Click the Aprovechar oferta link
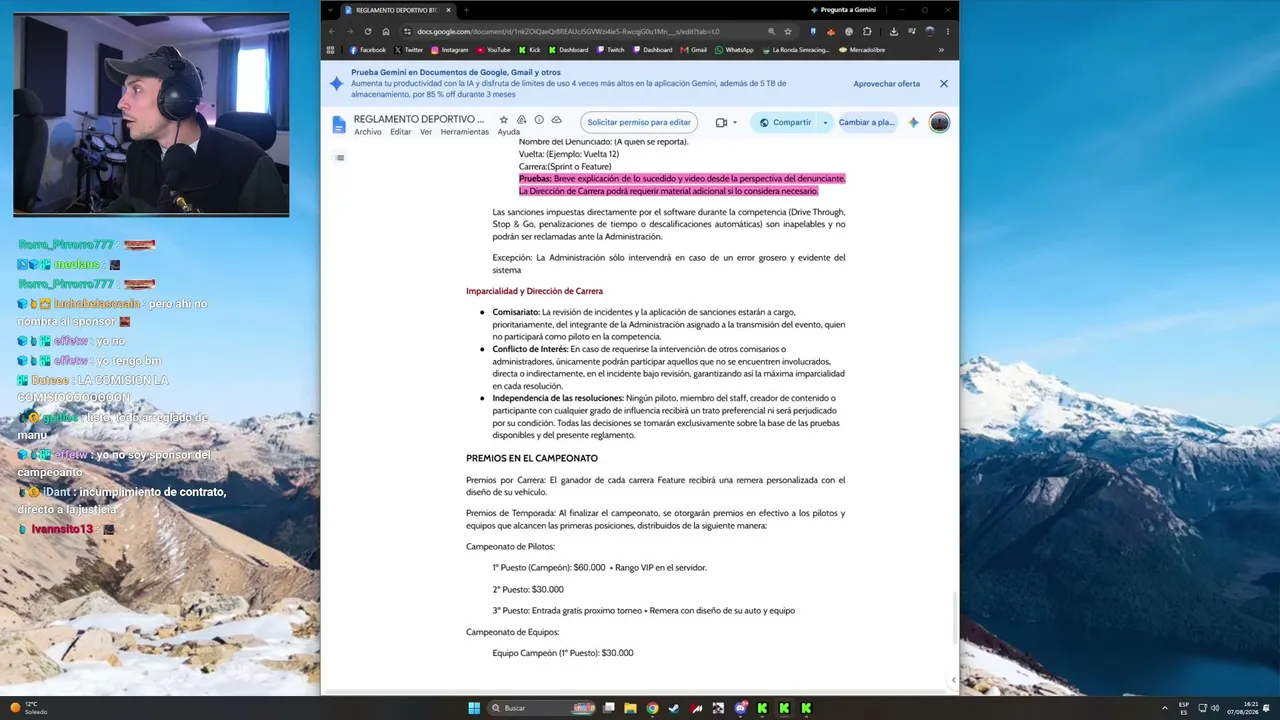The image size is (1280, 720). coord(886,84)
